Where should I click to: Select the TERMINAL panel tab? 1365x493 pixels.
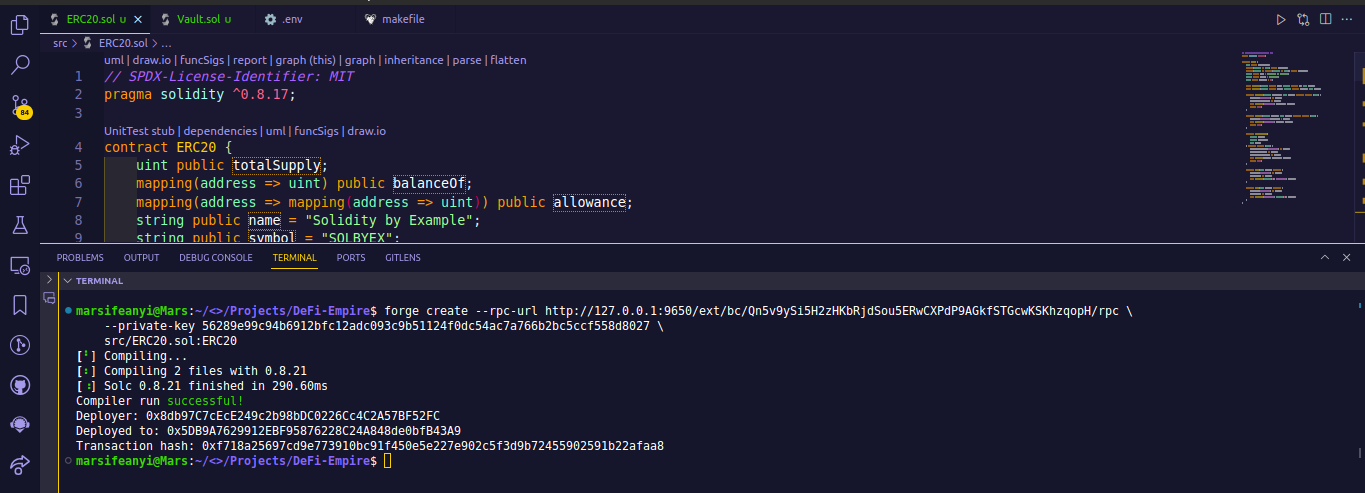pyautogui.click(x=294, y=258)
